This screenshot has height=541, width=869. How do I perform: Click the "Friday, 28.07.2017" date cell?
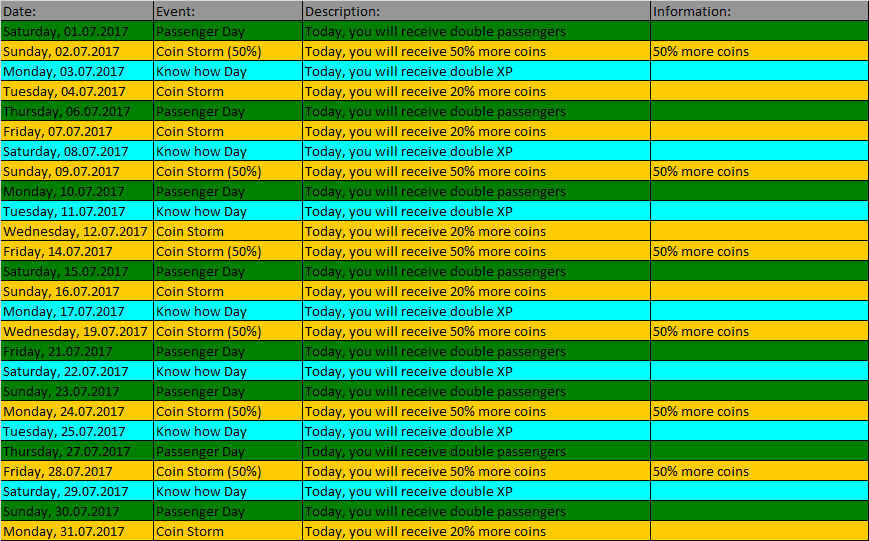pyautogui.click(x=77, y=471)
